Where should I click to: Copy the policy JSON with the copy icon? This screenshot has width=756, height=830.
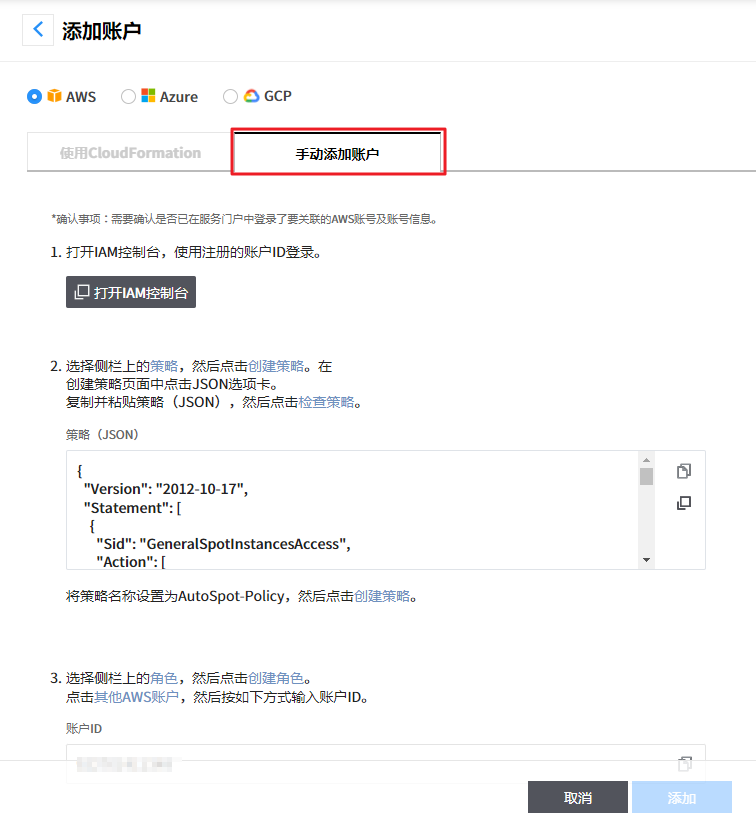click(684, 471)
